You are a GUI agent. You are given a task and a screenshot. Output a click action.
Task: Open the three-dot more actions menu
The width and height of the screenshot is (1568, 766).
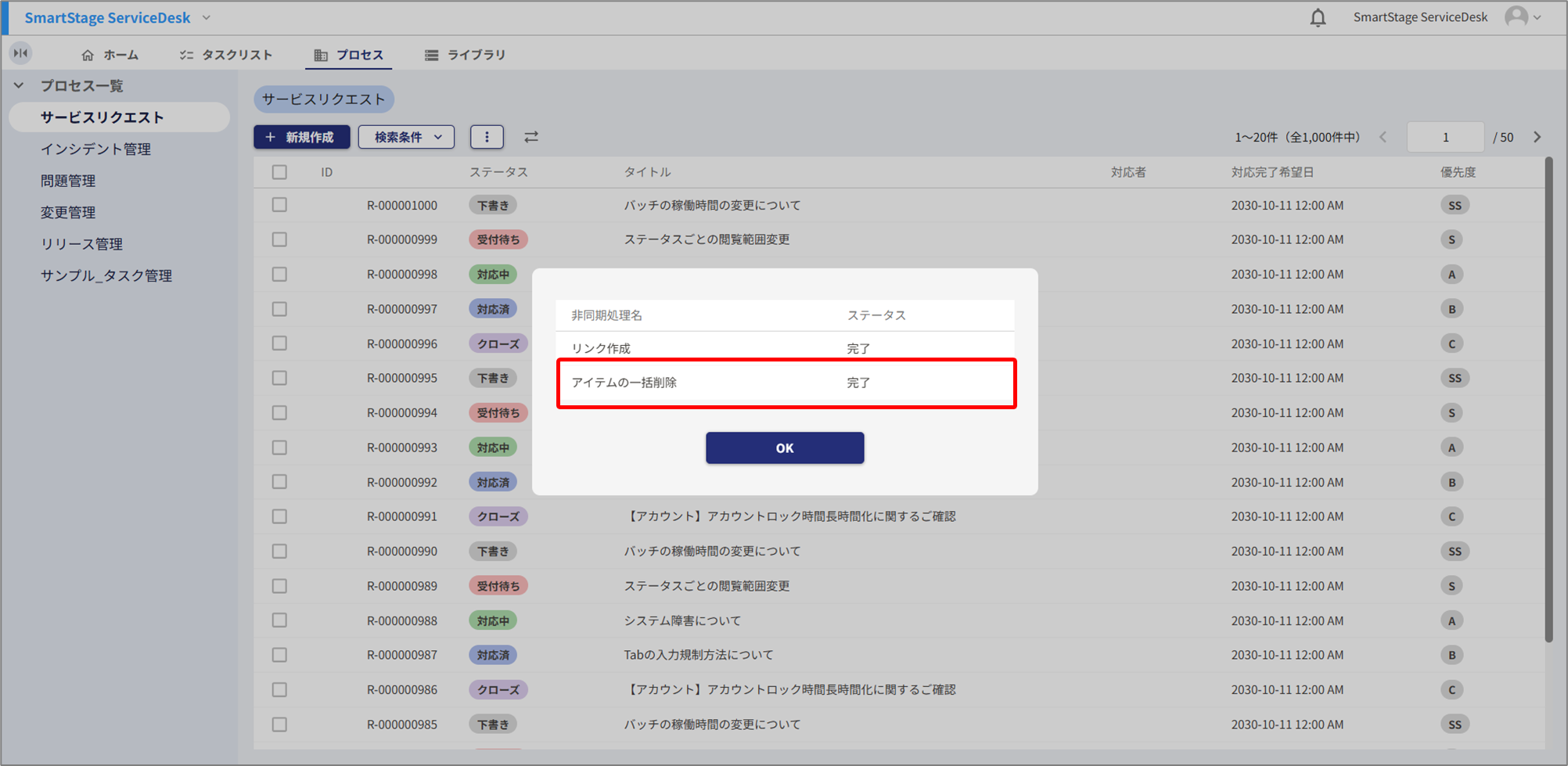pos(487,137)
